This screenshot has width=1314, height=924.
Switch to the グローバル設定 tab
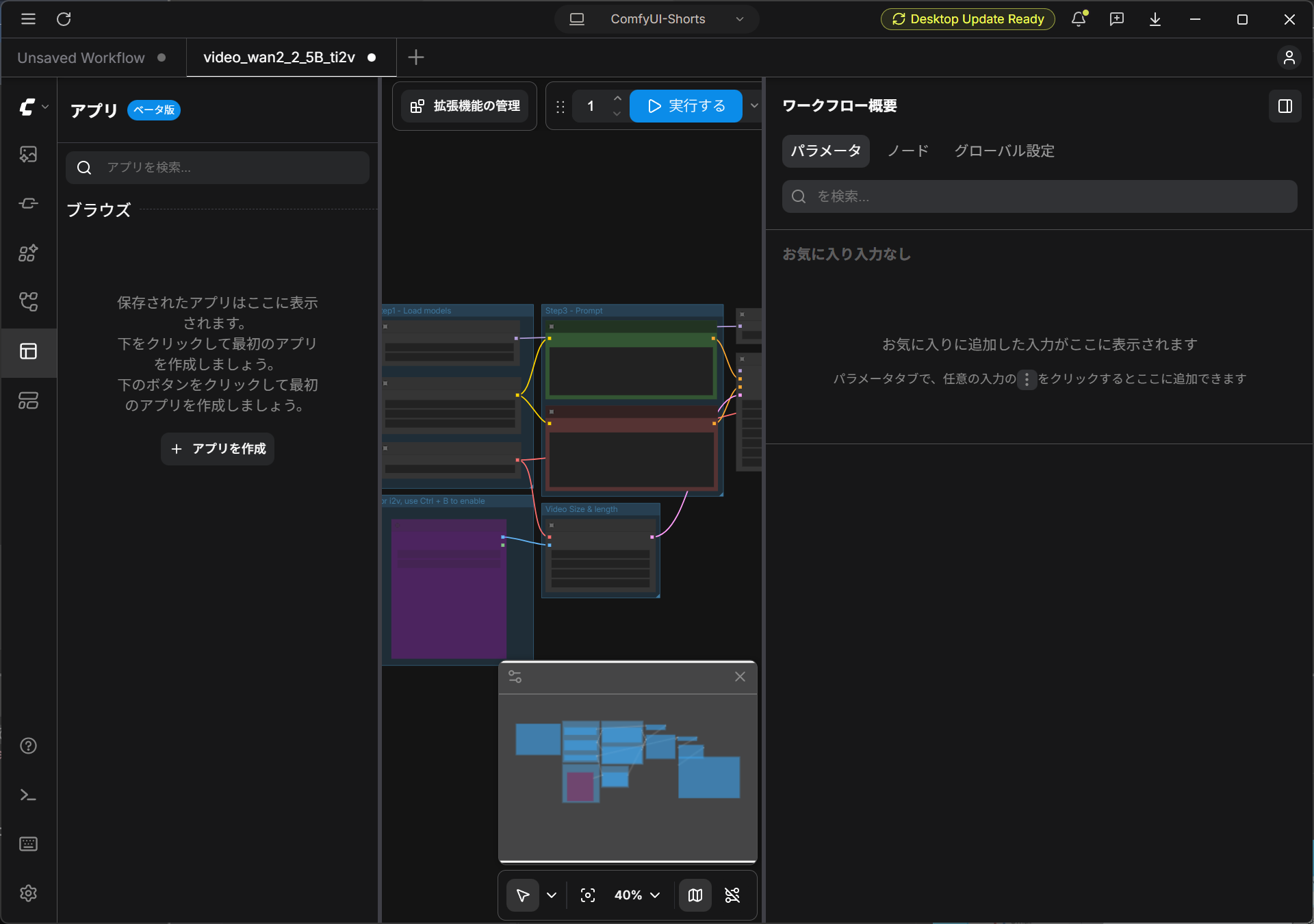pos(1004,151)
